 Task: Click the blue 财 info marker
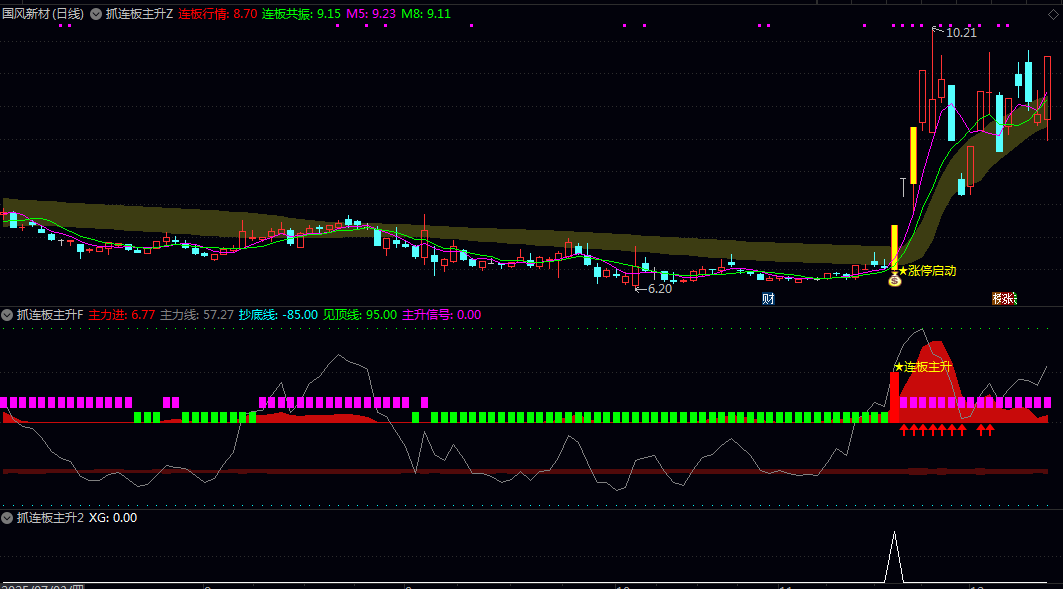[x=768, y=299]
